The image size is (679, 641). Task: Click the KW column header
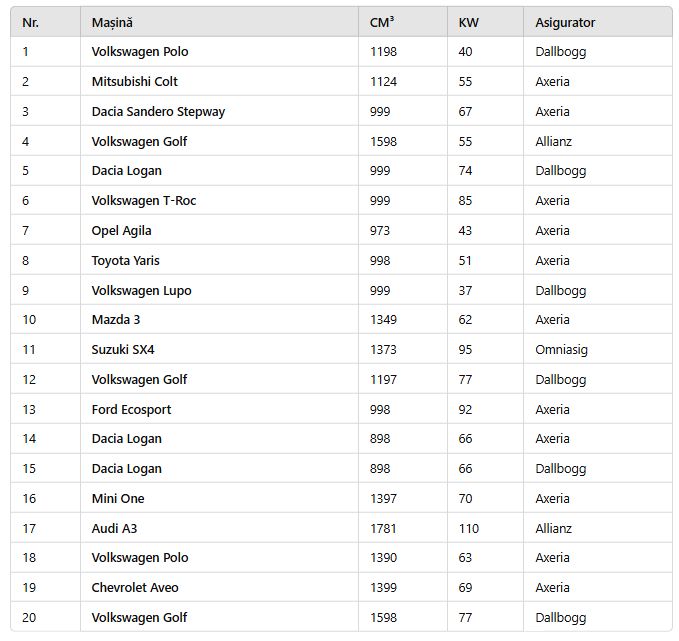click(468, 22)
